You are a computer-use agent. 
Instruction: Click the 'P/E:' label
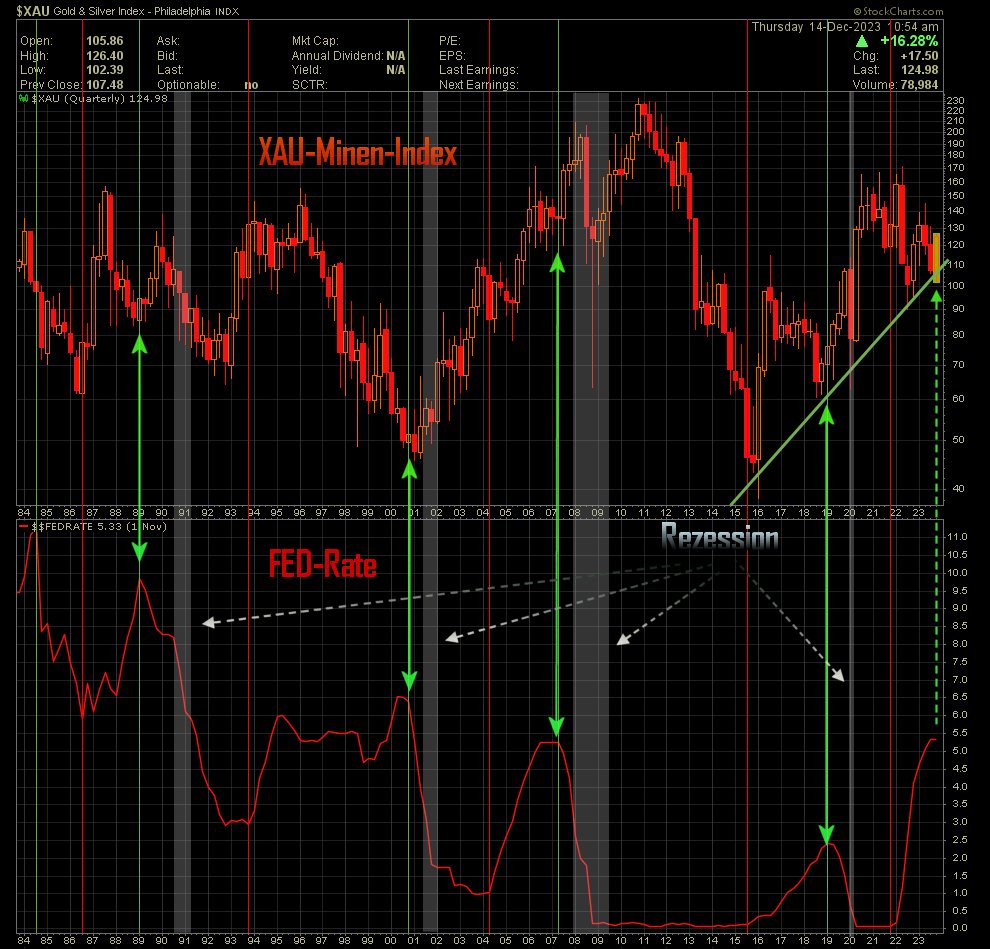(450, 41)
